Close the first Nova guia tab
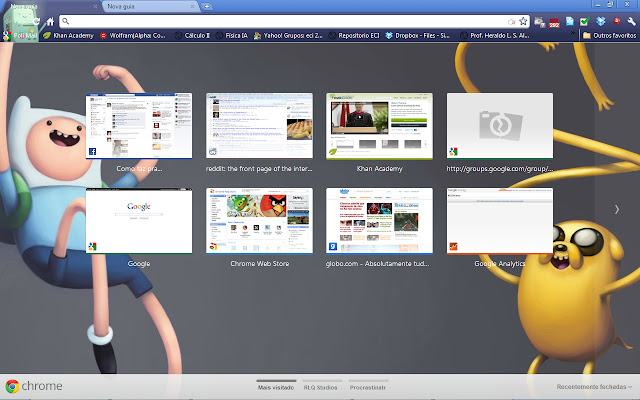 coord(95,7)
